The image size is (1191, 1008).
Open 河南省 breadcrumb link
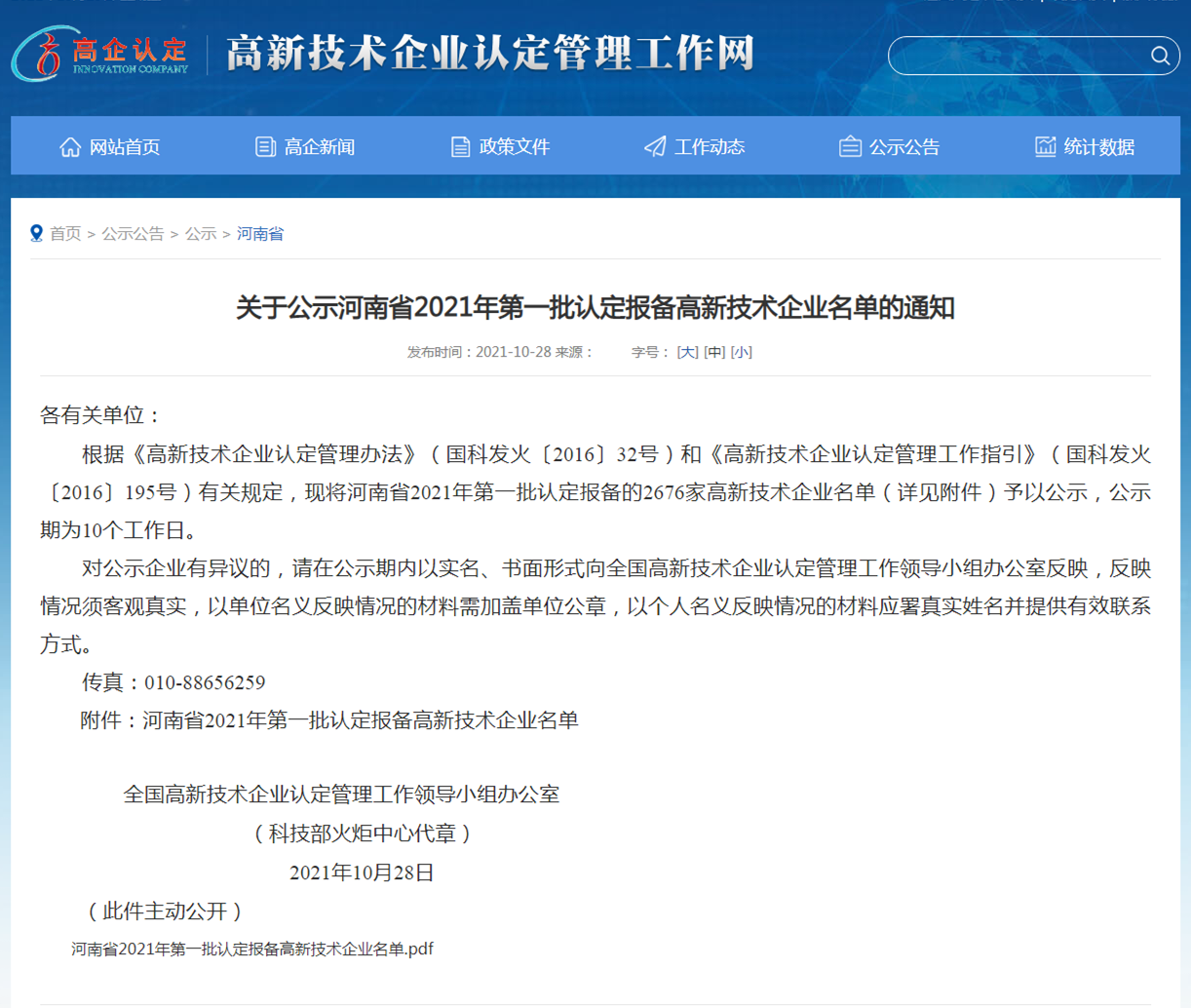pyautogui.click(x=259, y=234)
